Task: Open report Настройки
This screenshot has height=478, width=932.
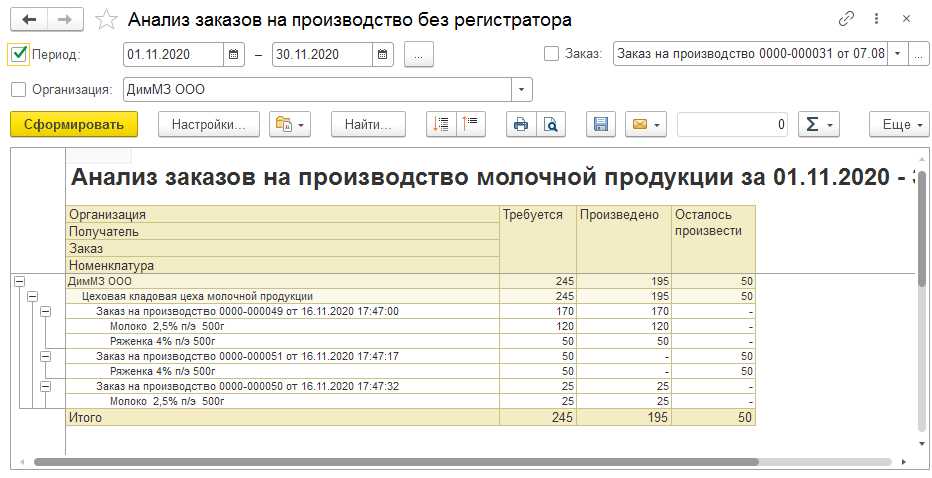Action: (x=208, y=124)
